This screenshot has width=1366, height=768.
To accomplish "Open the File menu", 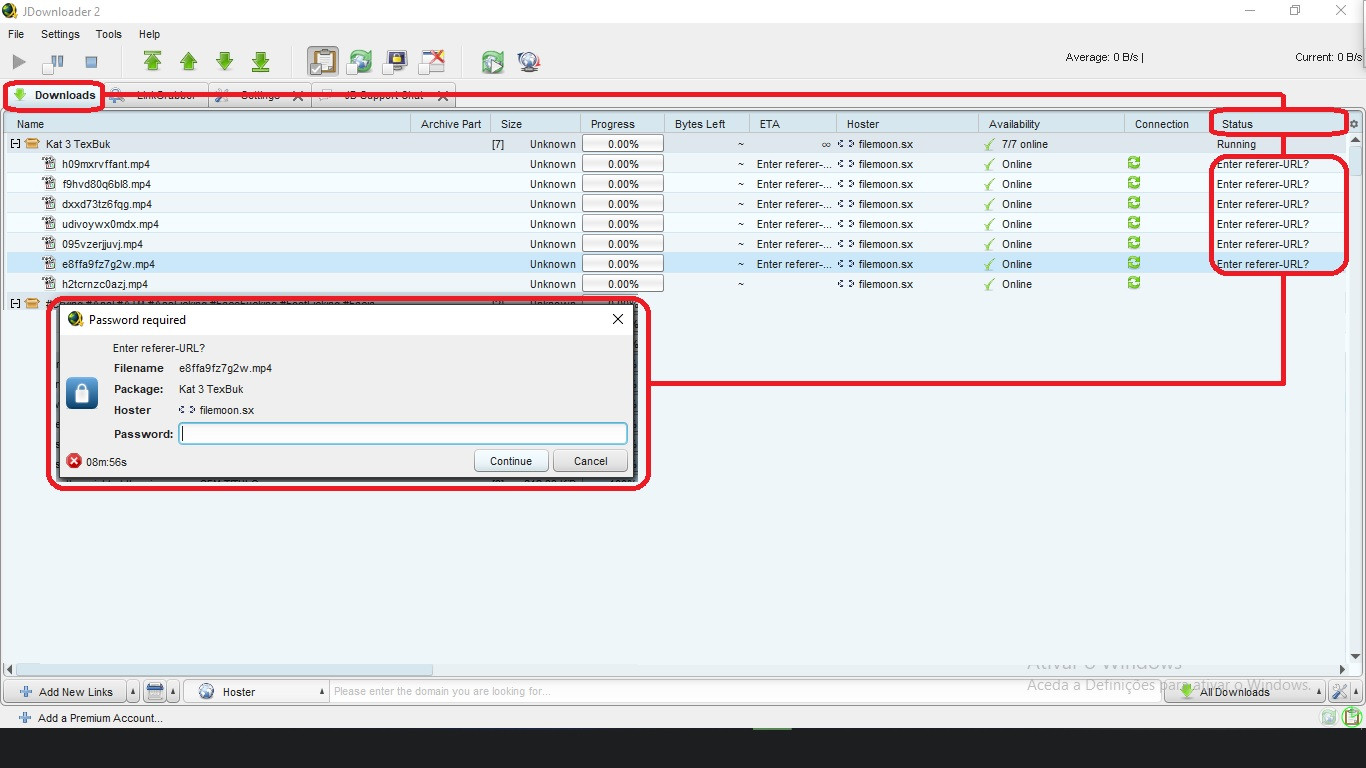I will (16, 34).
